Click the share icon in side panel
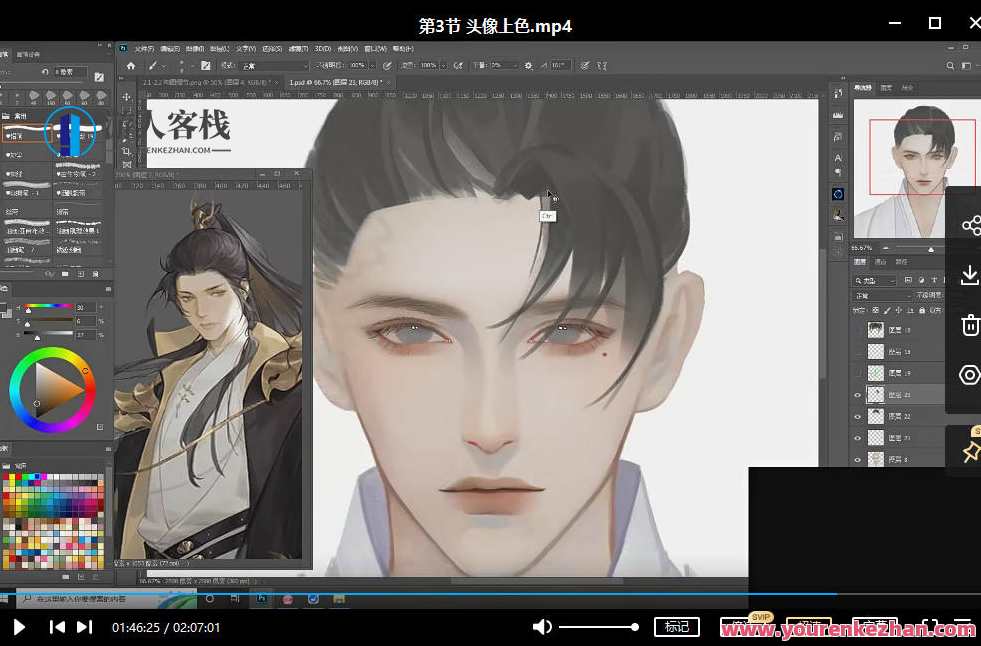The image size is (981, 646). (x=969, y=226)
